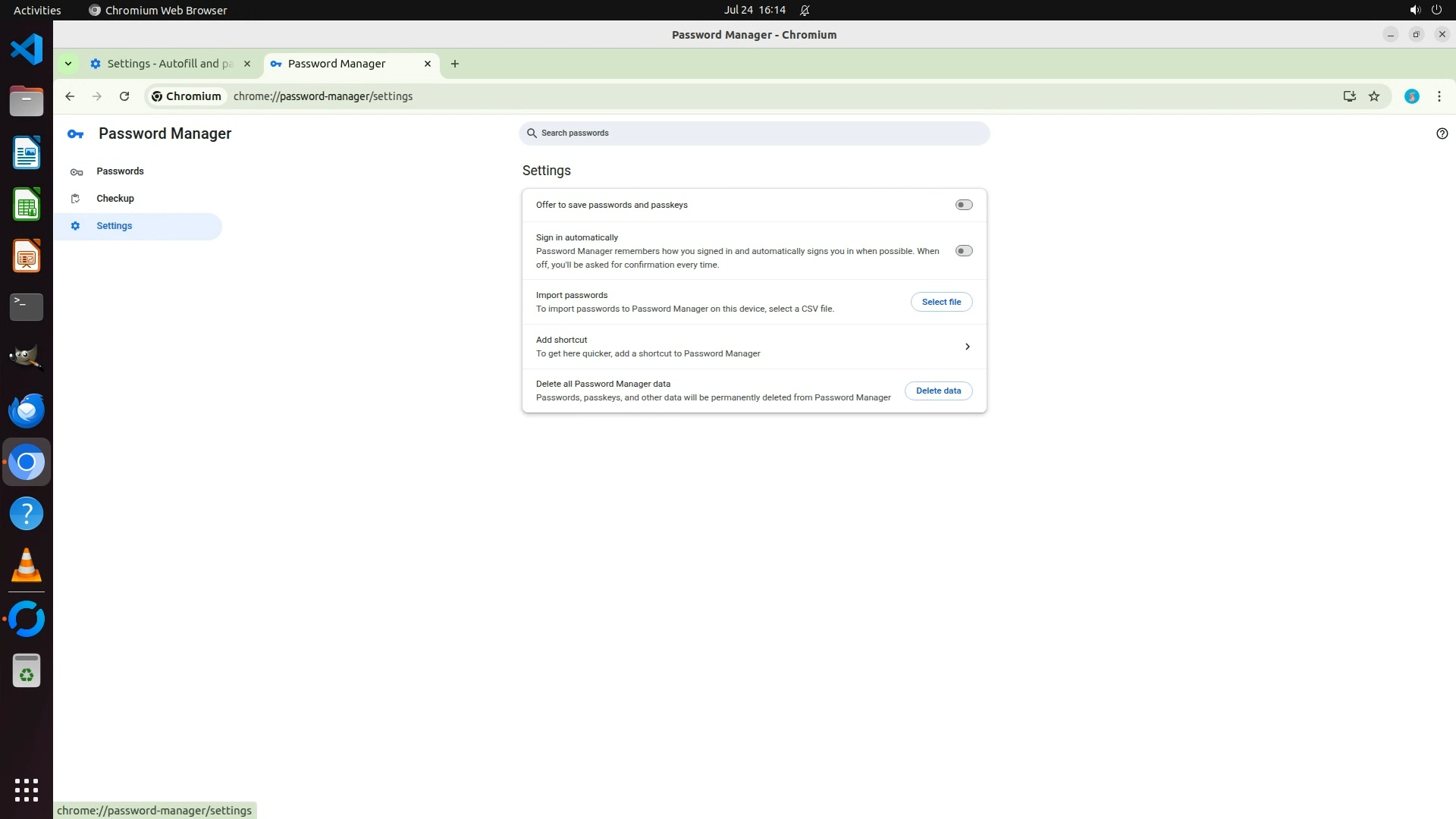Open the profile avatar icon
Image resolution: width=1456 pixels, height=819 pixels.
[x=1411, y=96]
